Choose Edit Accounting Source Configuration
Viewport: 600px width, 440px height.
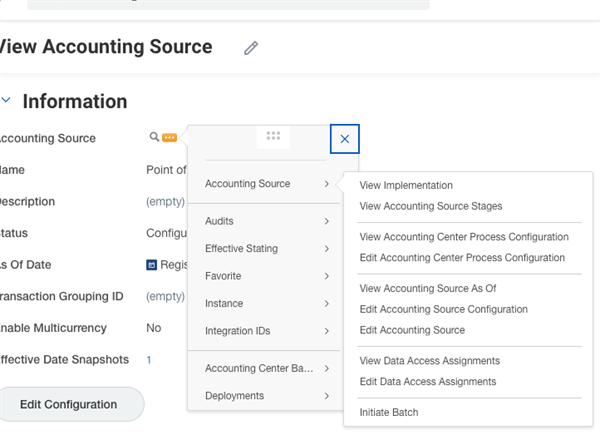[443, 309]
